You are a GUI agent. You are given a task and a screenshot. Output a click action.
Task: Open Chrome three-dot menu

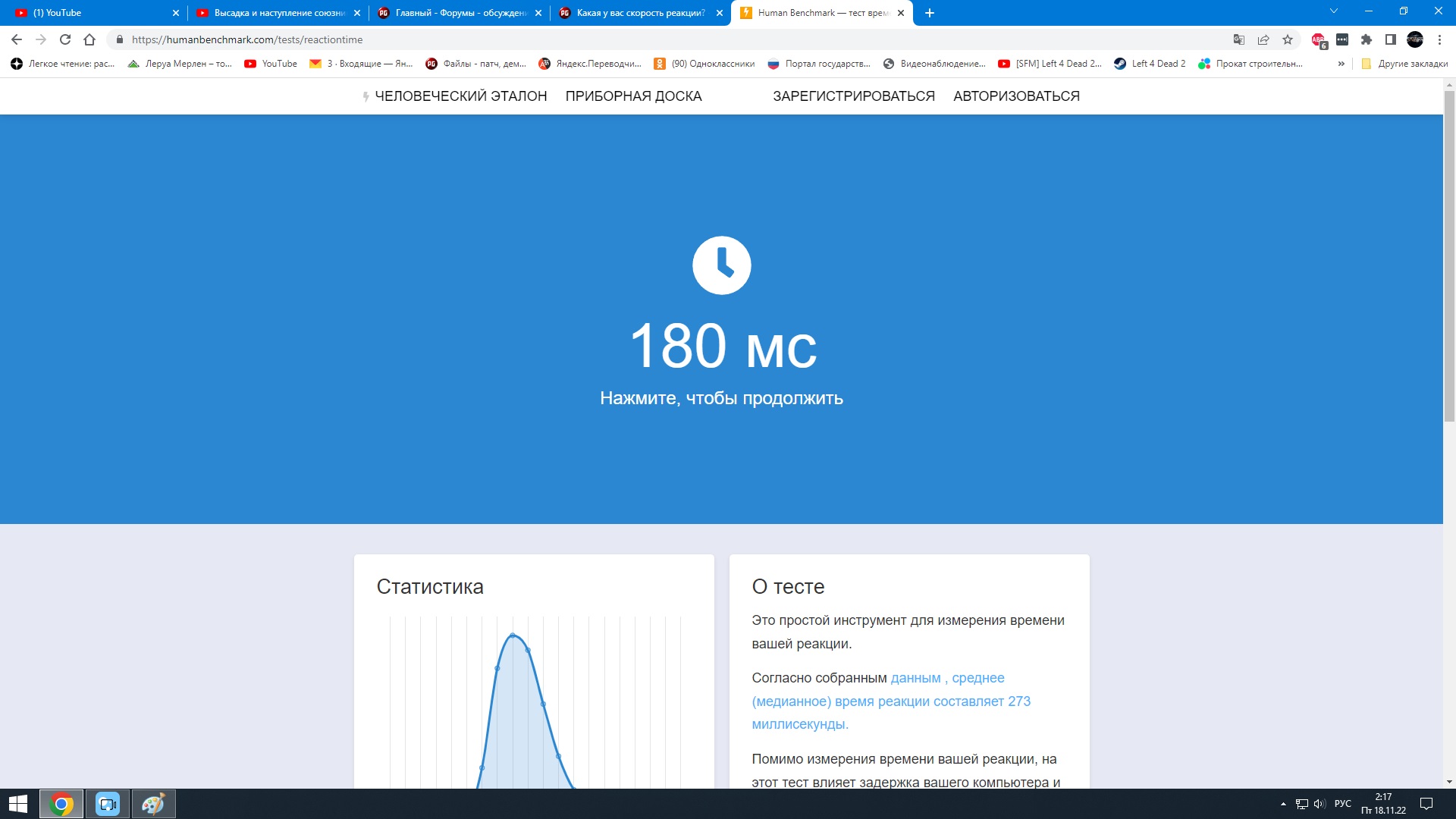pos(1439,39)
